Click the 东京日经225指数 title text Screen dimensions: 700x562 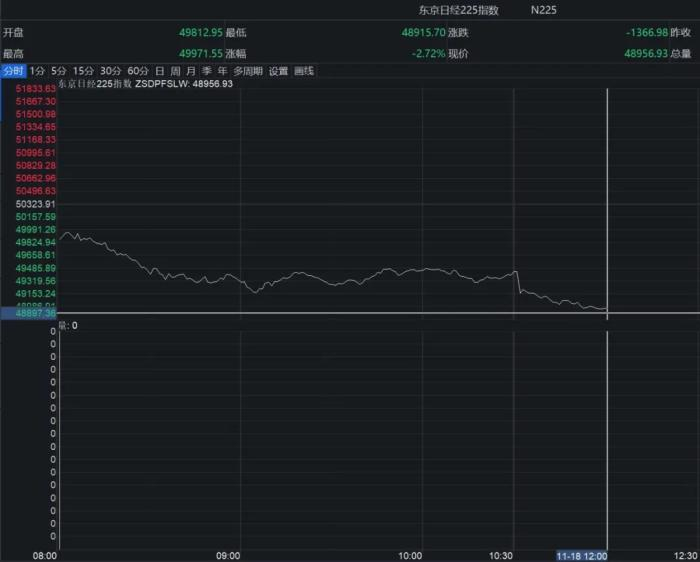458,10
